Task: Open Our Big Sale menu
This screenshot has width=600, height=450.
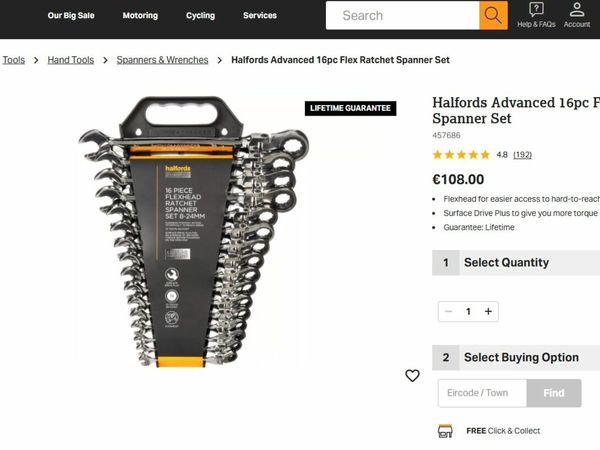Action: coord(71,15)
